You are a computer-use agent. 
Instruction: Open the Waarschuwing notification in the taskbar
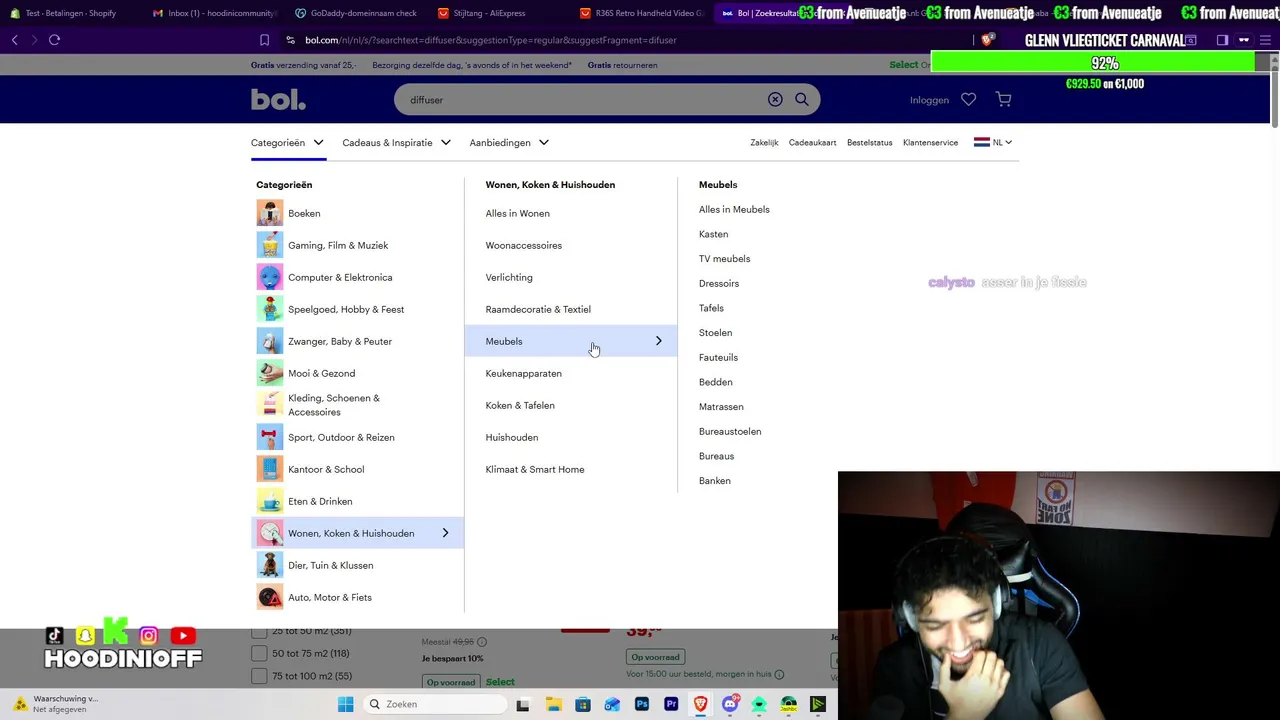click(55, 704)
